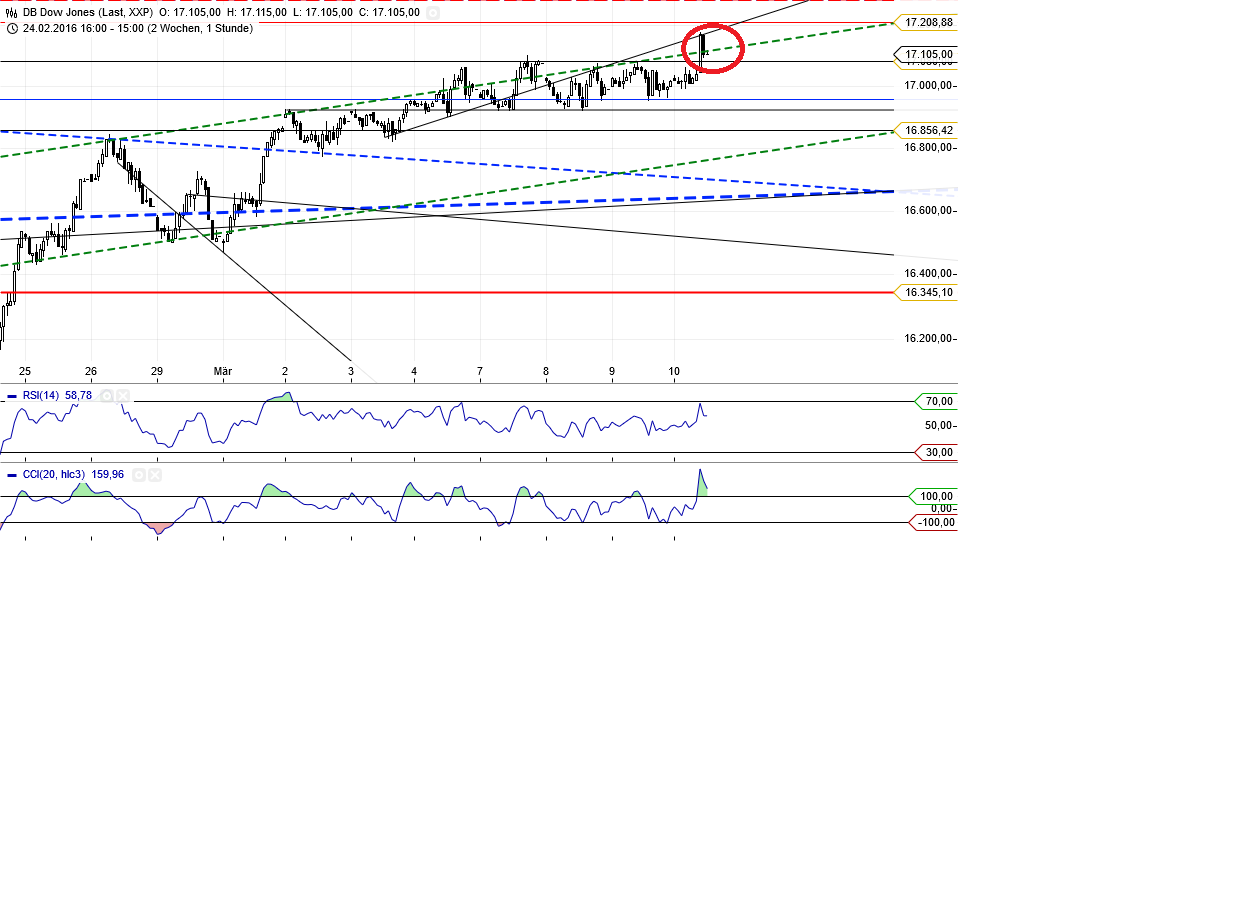
Task: Click the 16.856,42 price level marker
Action: [x=926, y=131]
